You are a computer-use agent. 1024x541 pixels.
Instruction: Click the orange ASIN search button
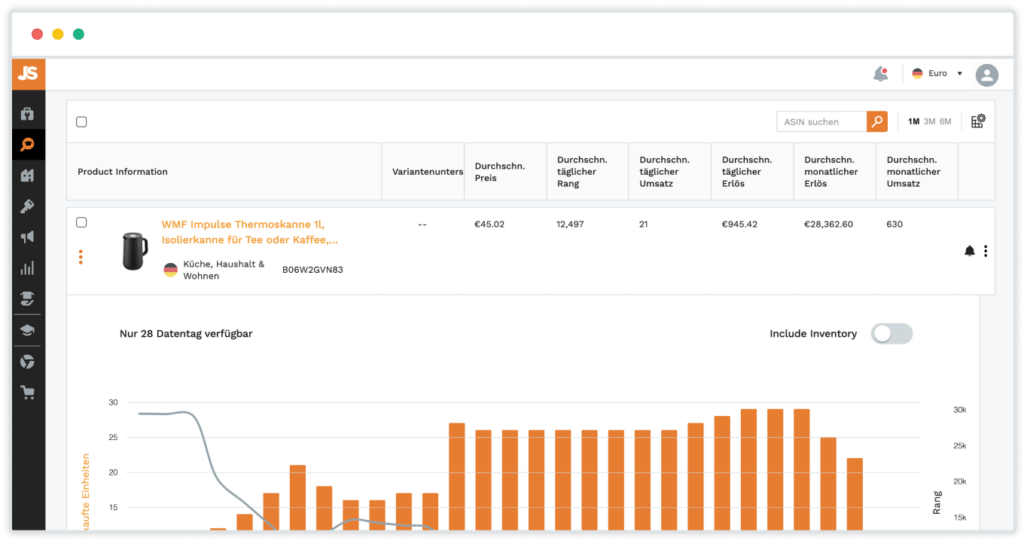pos(877,122)
